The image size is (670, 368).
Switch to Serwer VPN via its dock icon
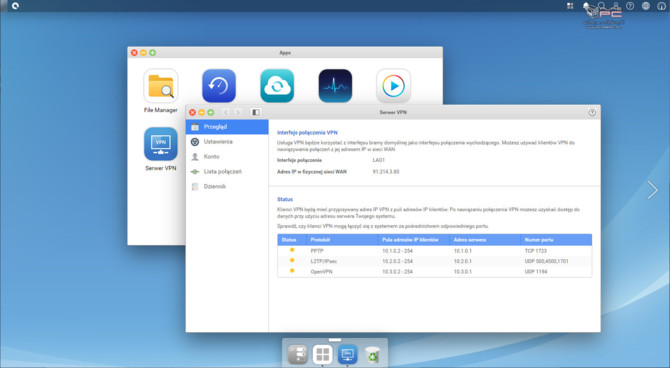347,354
